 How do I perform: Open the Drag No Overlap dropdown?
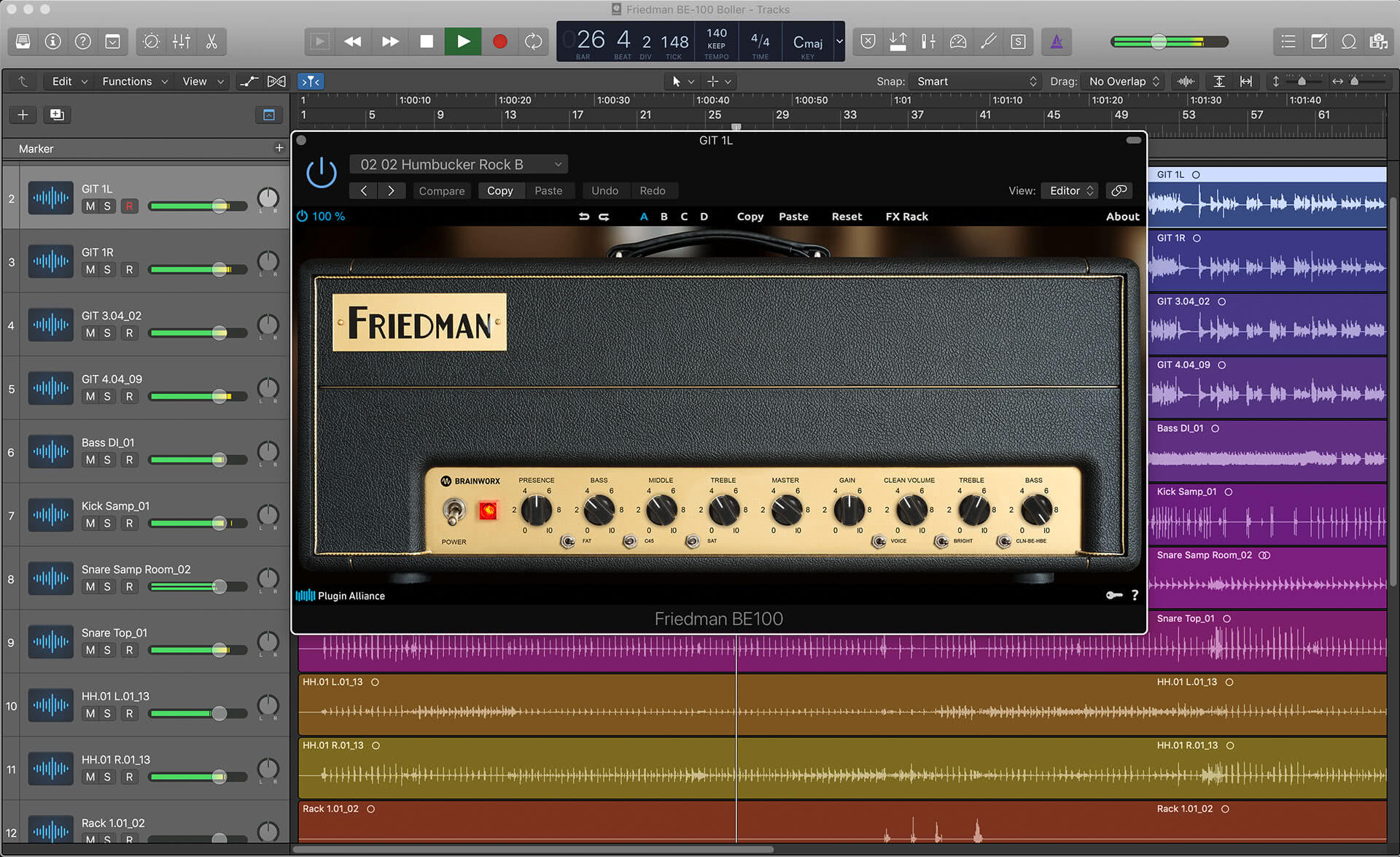[x=1123, y=82]
